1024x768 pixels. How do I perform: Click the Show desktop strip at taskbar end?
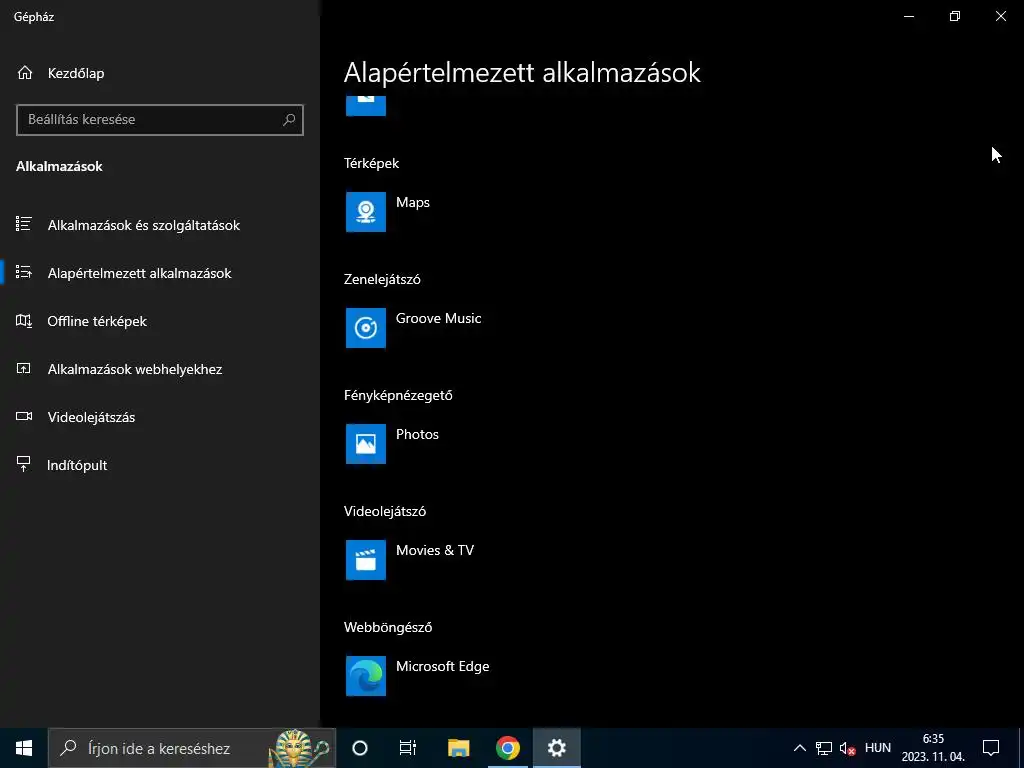coord(1021,748)
